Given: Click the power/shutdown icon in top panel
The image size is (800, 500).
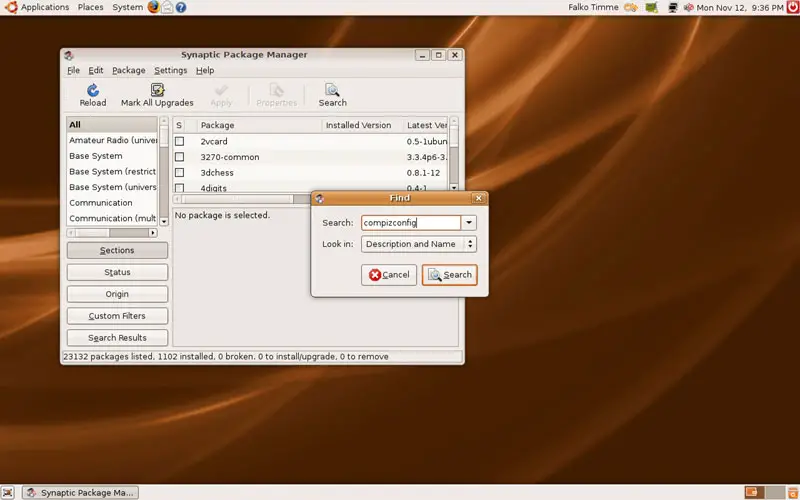Looking at the screenshot, I should [x=793, y=7].
